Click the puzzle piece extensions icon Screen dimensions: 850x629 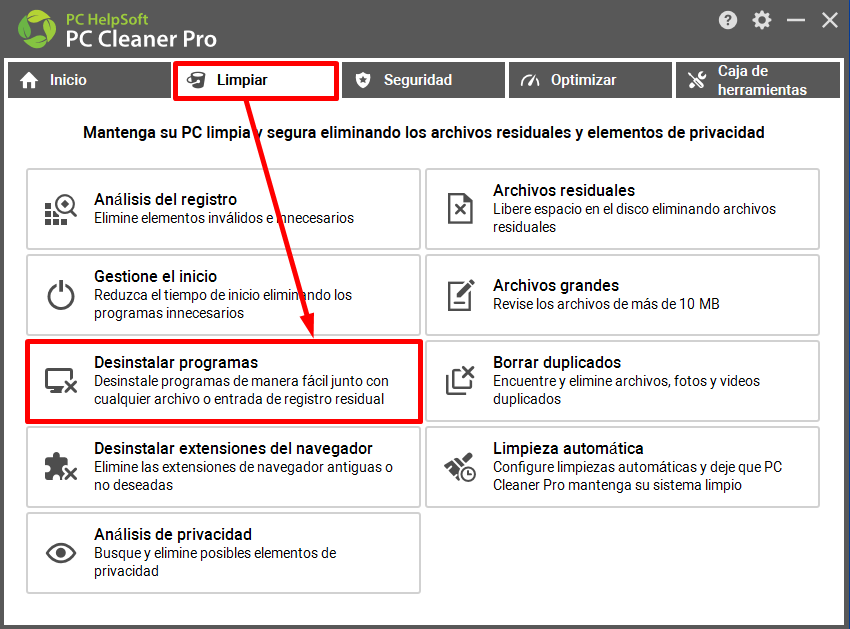[x=61, y=467]
